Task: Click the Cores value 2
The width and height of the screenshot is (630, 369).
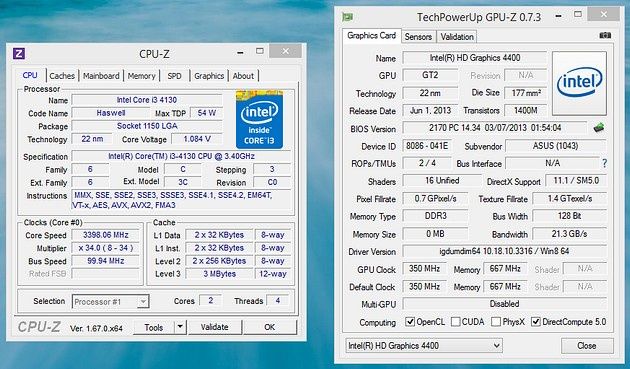Action: point(211,301)
